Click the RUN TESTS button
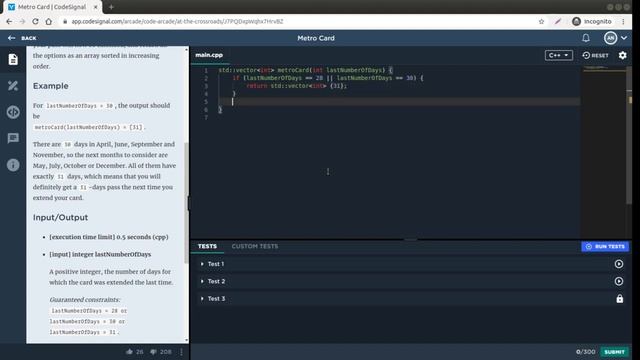Viewport: 640px width, 360px height. point(605,247)
